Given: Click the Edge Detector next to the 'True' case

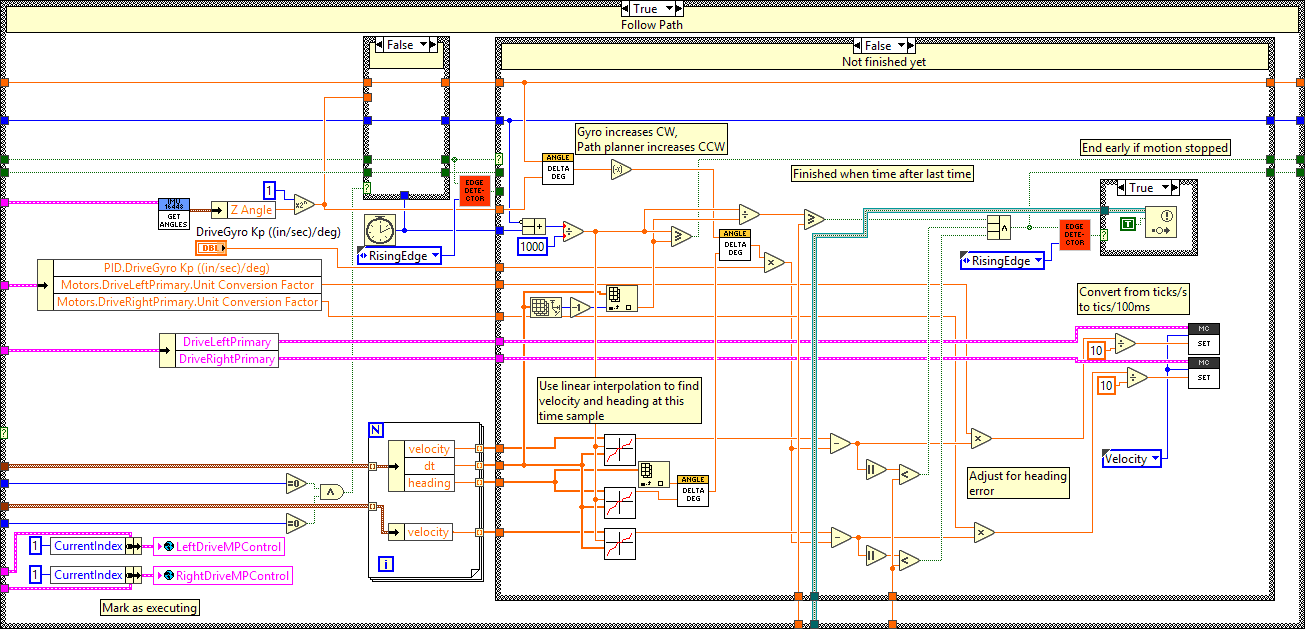Looking at the screenshot, I should click(1075, 235).
